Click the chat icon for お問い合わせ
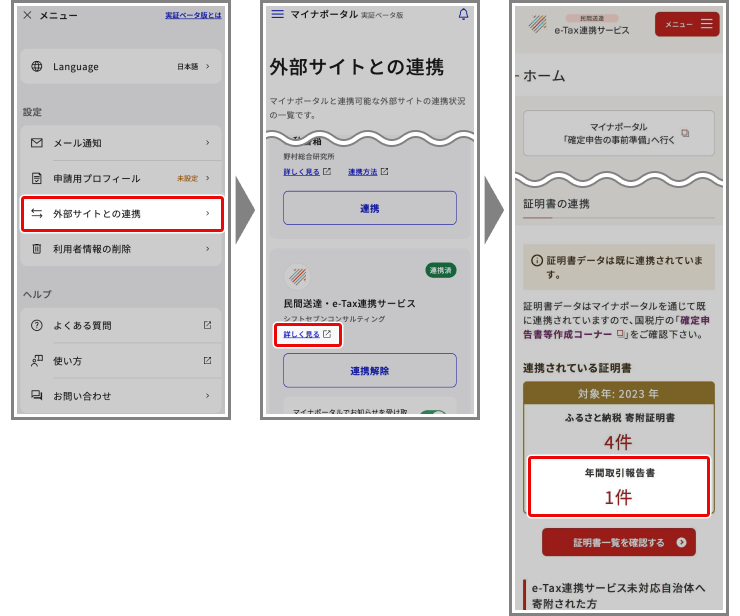 (36, 396)
